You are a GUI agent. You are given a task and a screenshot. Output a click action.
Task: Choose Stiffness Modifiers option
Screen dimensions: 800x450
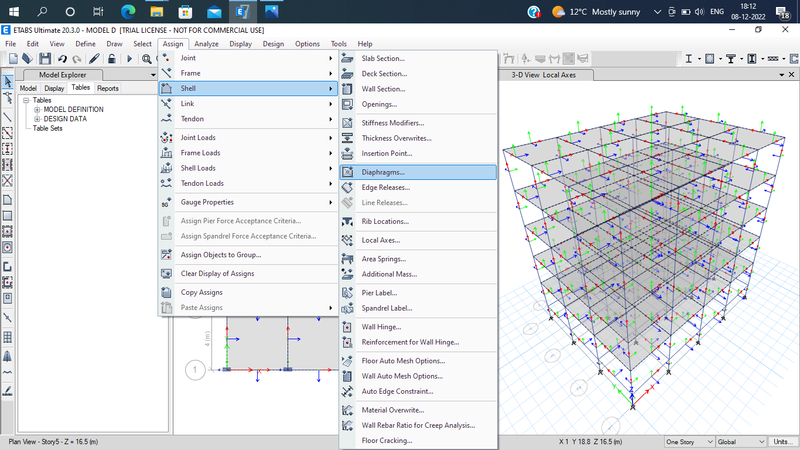pyautogui.click(x=418, y=123)
